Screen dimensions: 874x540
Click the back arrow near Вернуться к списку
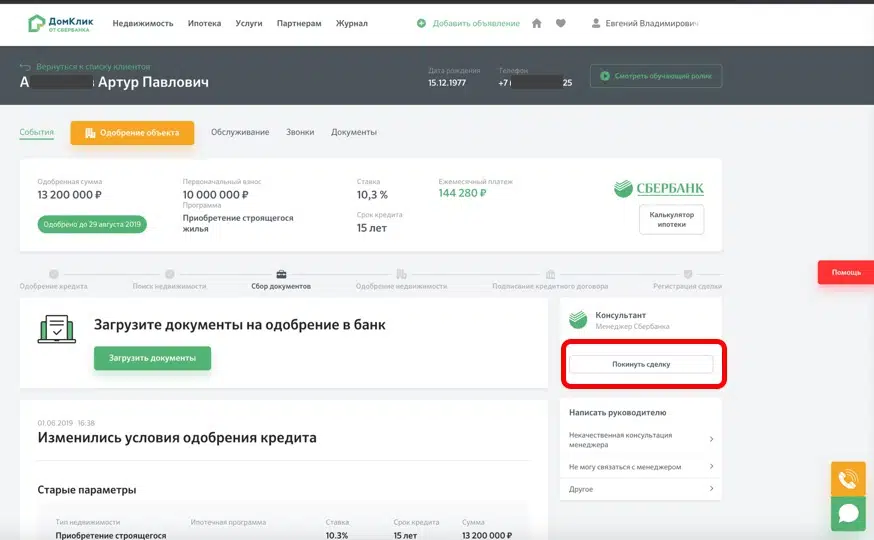pyautogui.click(x=25, y=67)
